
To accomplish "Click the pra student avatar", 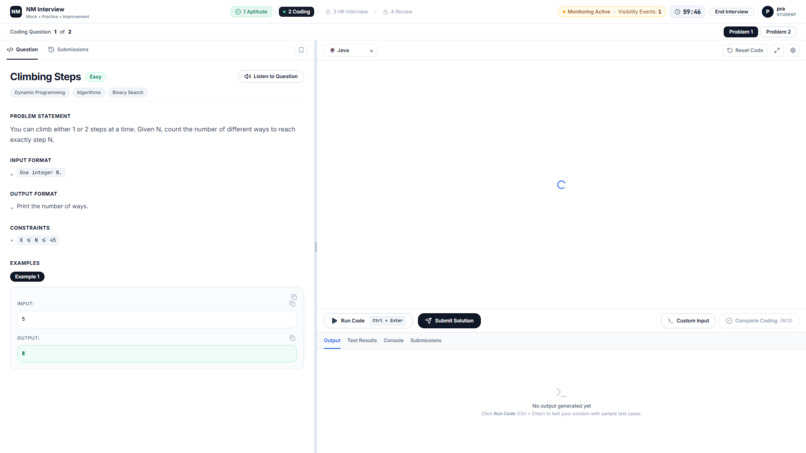I will (767, 11).
